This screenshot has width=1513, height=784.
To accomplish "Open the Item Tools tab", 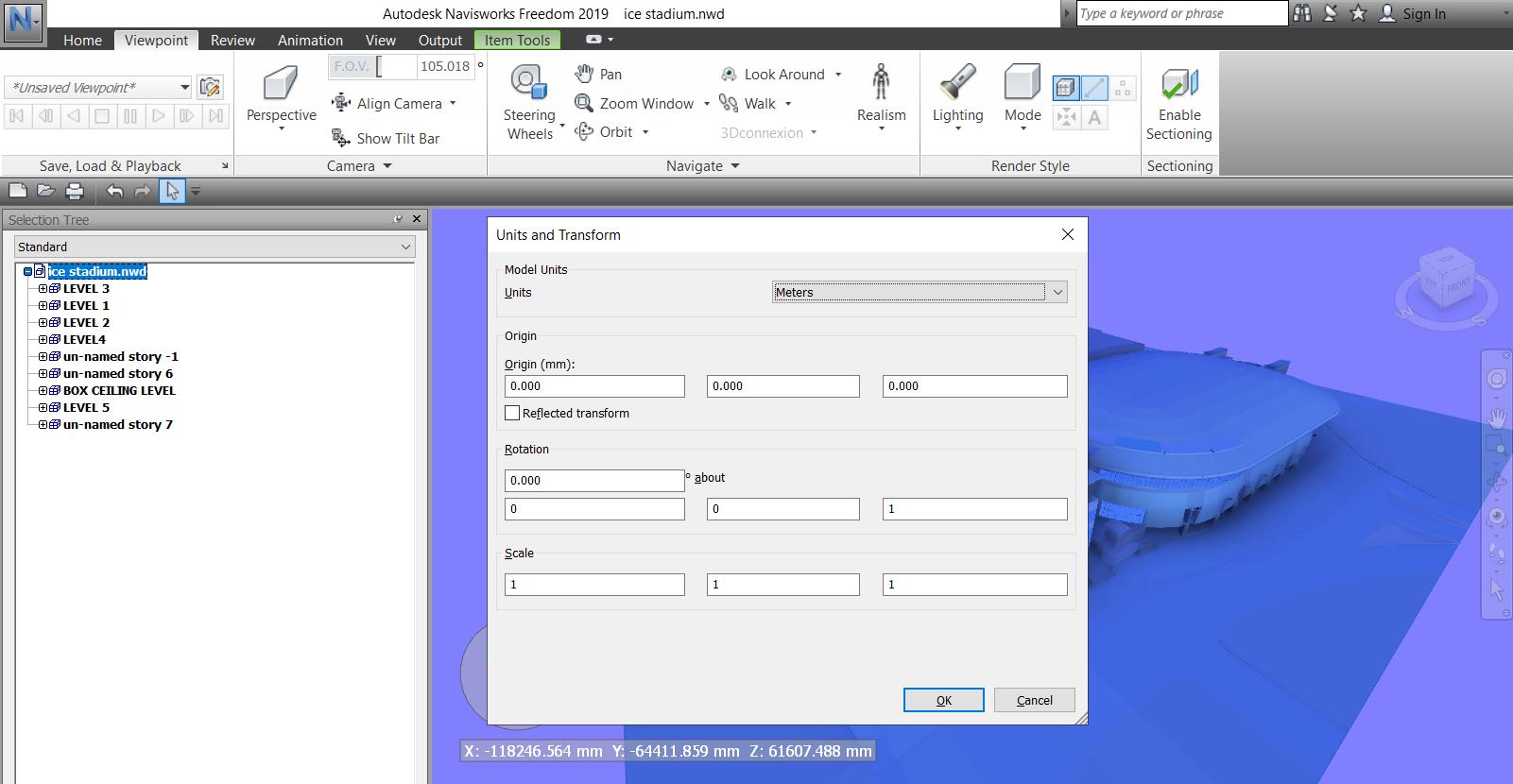I will click(517, 40).
